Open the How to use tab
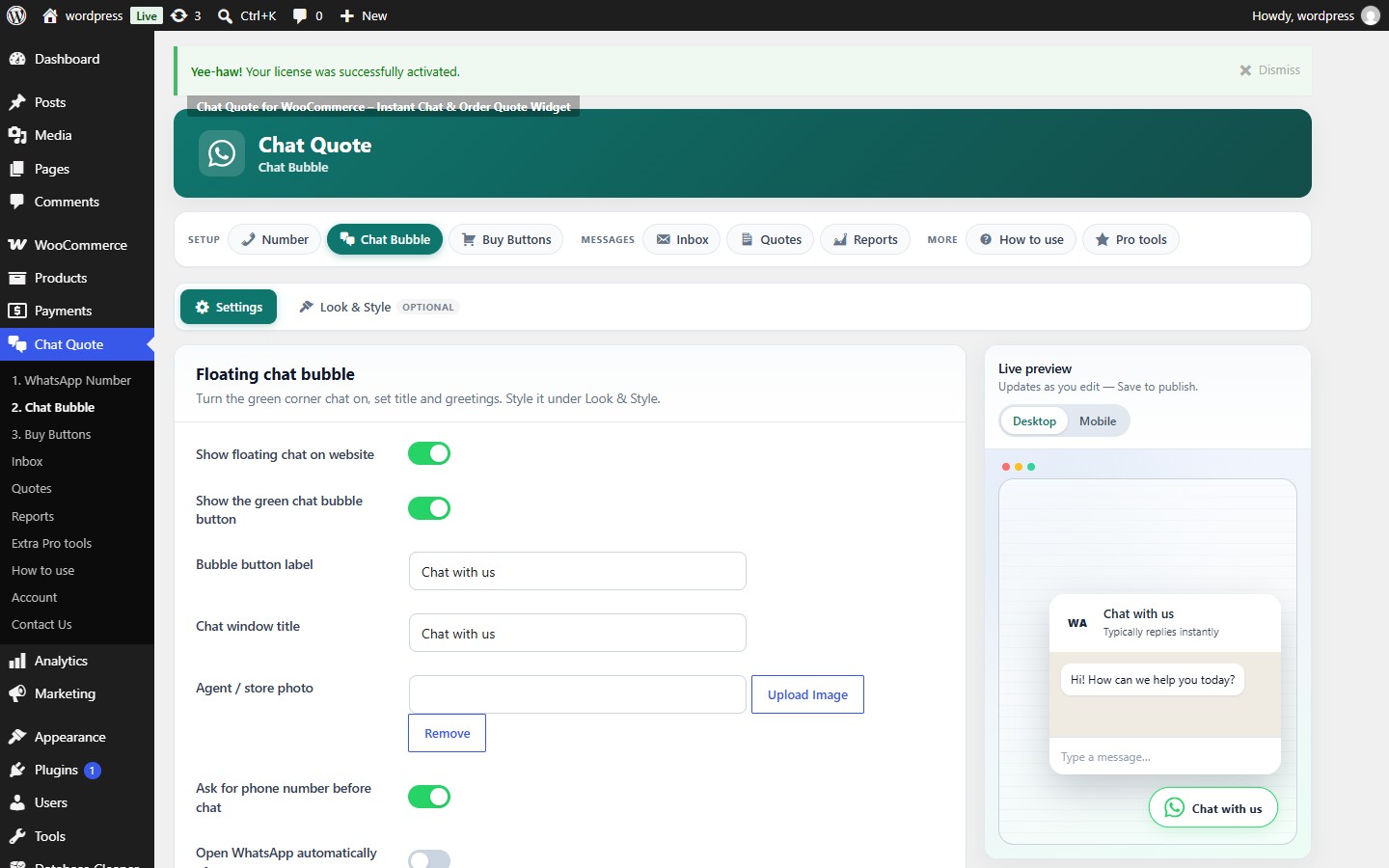1389x868 pixels. (1021, 239)
